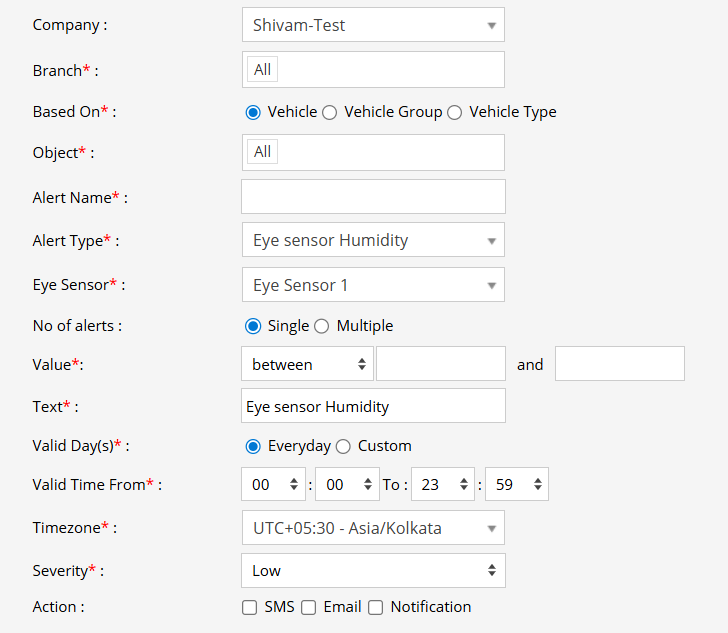The image size is (728, 633).
Task: Select the Vehicle Type radio option
Action: 455,112
